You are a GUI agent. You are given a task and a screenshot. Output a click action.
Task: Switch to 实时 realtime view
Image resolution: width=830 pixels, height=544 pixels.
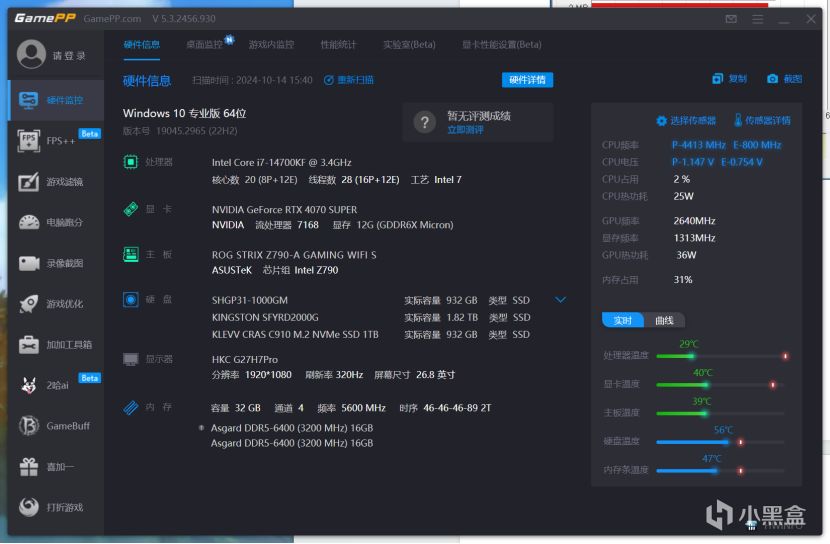(622, 320)
